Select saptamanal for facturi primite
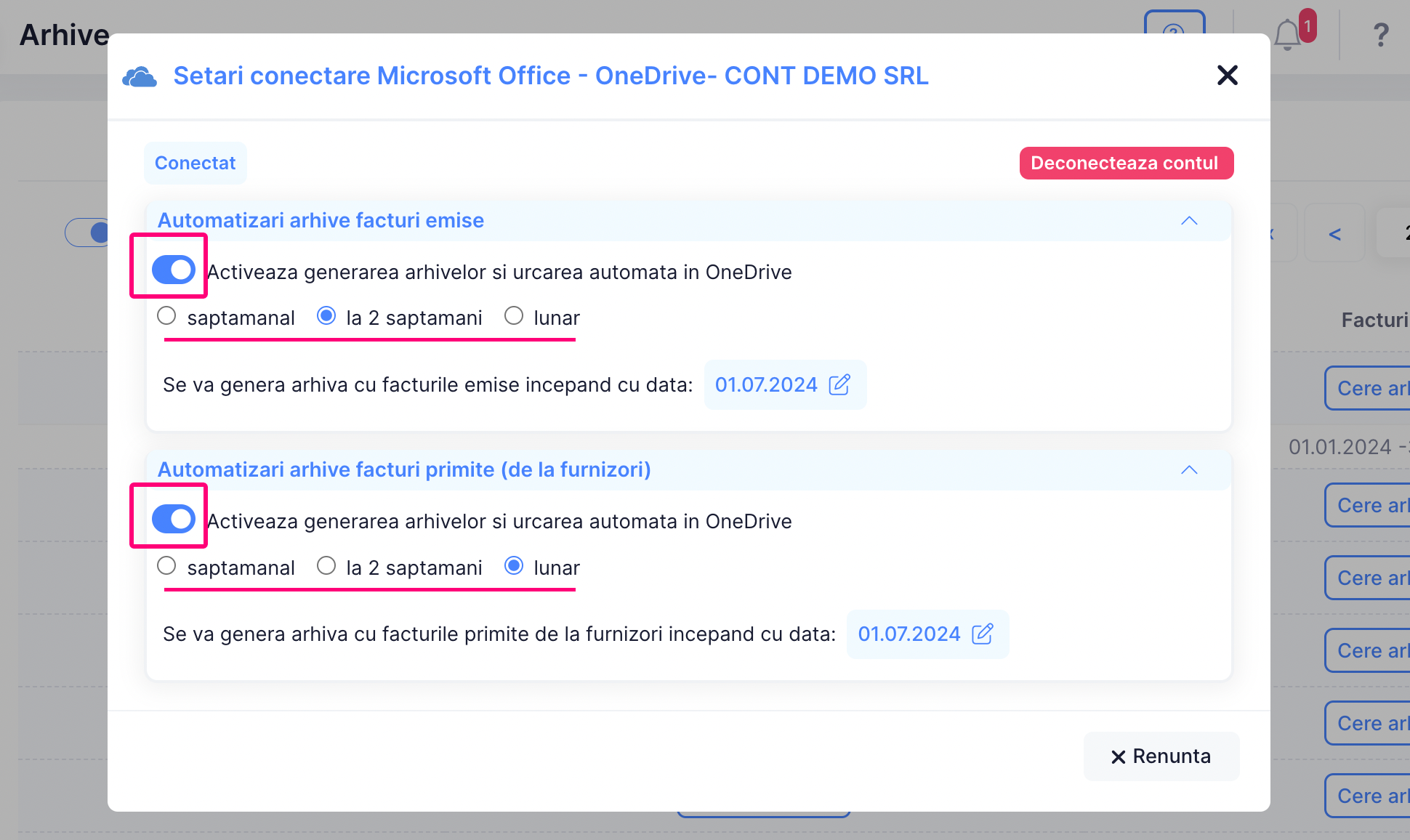The height and width of the screenshot is (840, 1410). (166, 565)
